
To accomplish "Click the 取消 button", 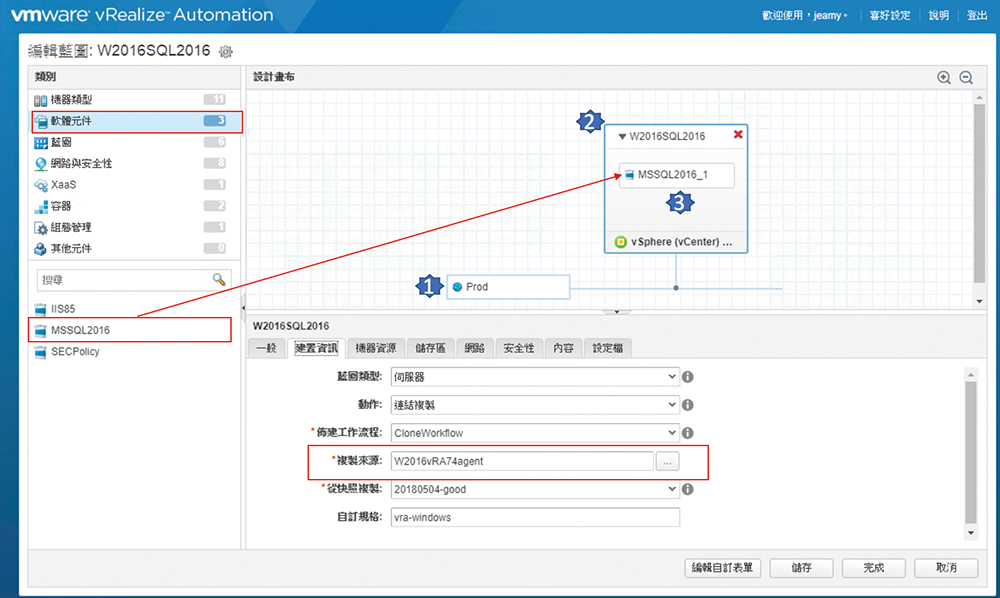I will tap(946, 567).
